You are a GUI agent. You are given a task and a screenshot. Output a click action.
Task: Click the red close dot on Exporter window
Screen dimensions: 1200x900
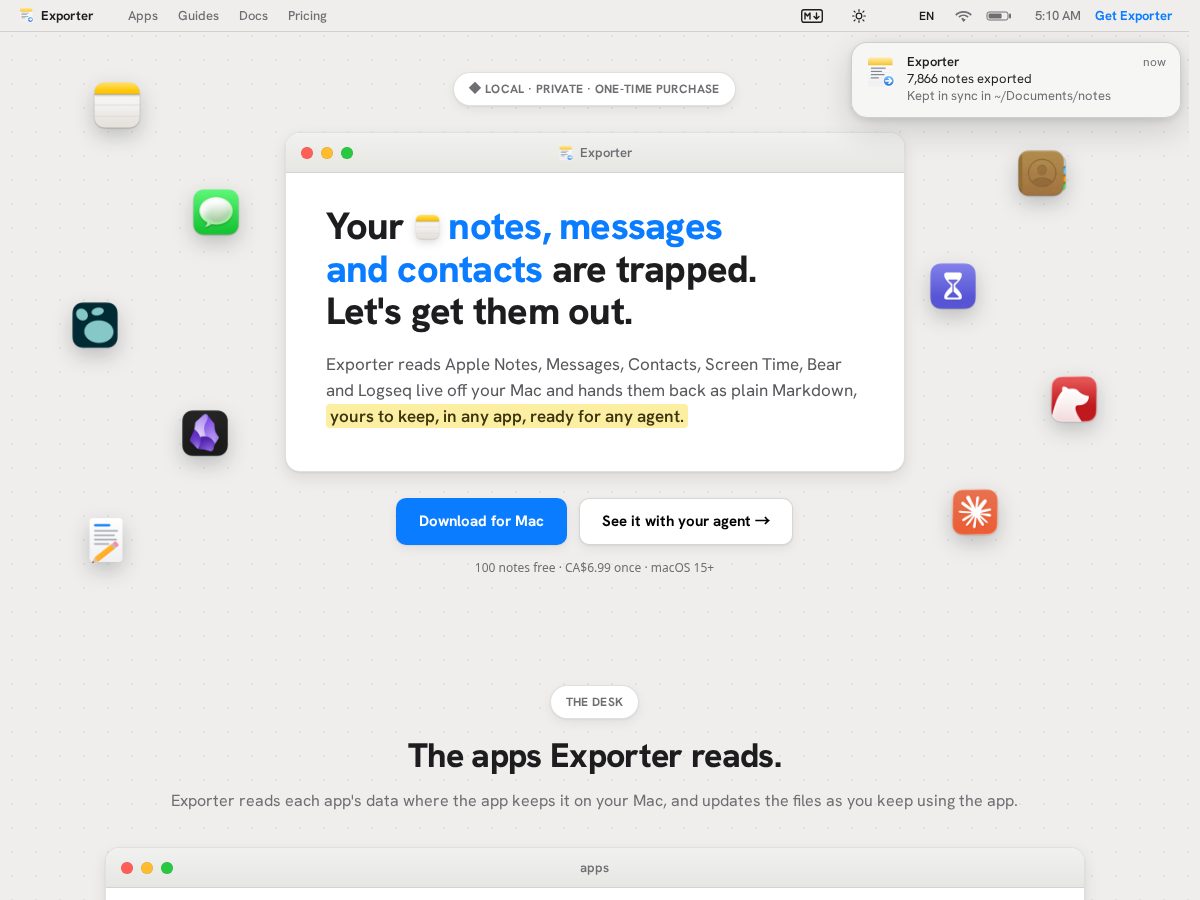(x=307, y=153)
